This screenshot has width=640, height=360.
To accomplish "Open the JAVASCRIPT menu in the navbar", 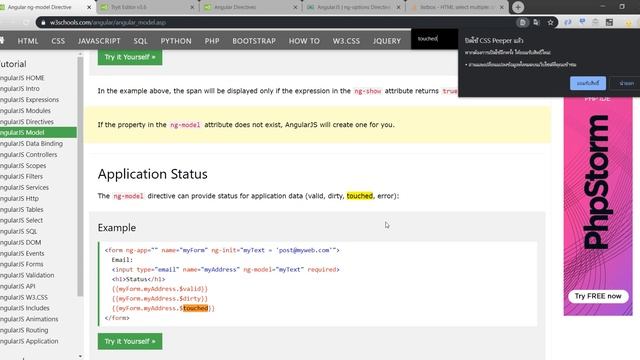I will pos(99,41).
